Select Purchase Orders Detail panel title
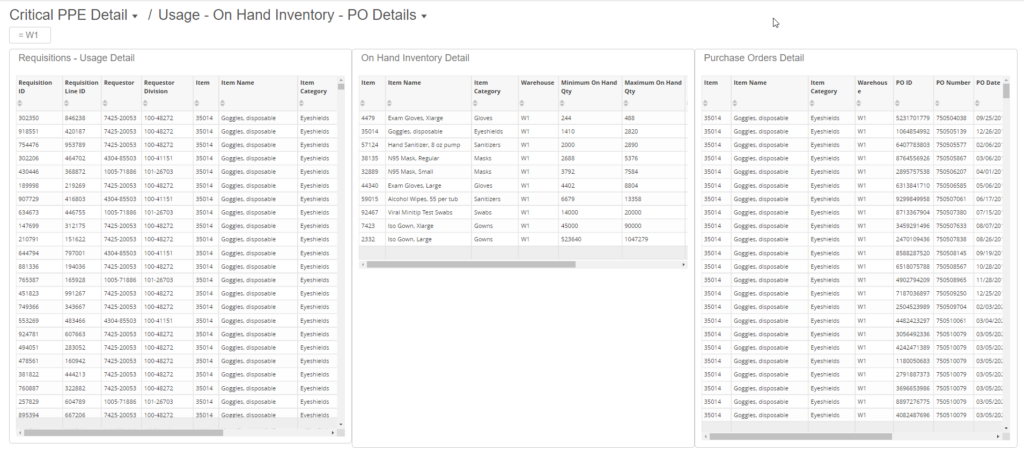The image size is (1024, 451). 754,58
